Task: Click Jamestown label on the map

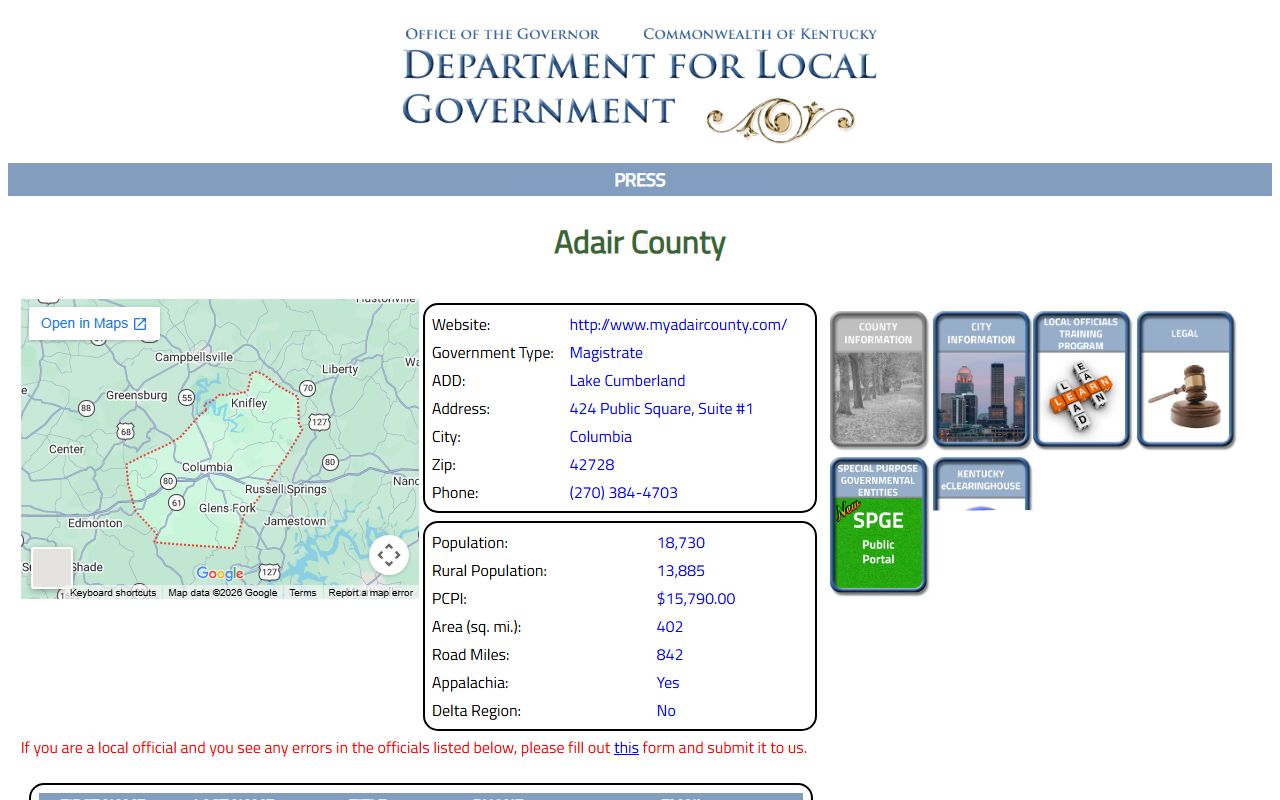Action: click(x=295, y=521)
